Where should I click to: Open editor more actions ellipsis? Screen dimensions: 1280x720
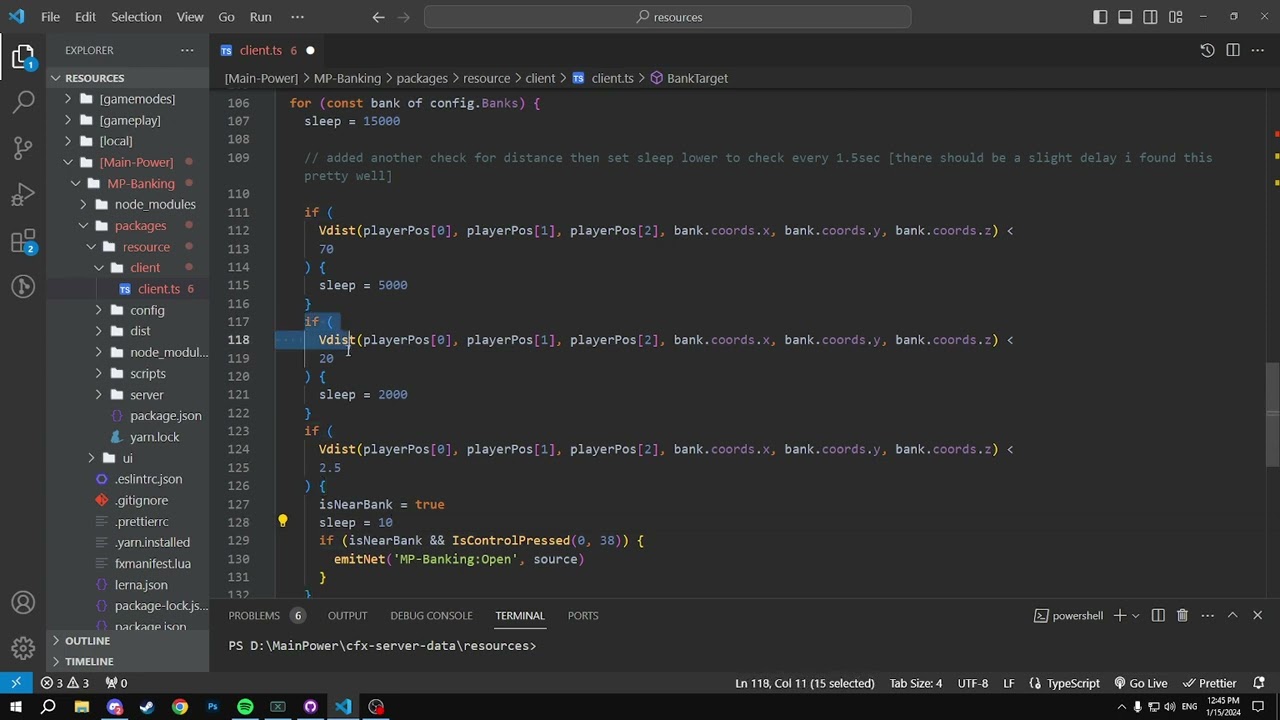pos(1258,50)
